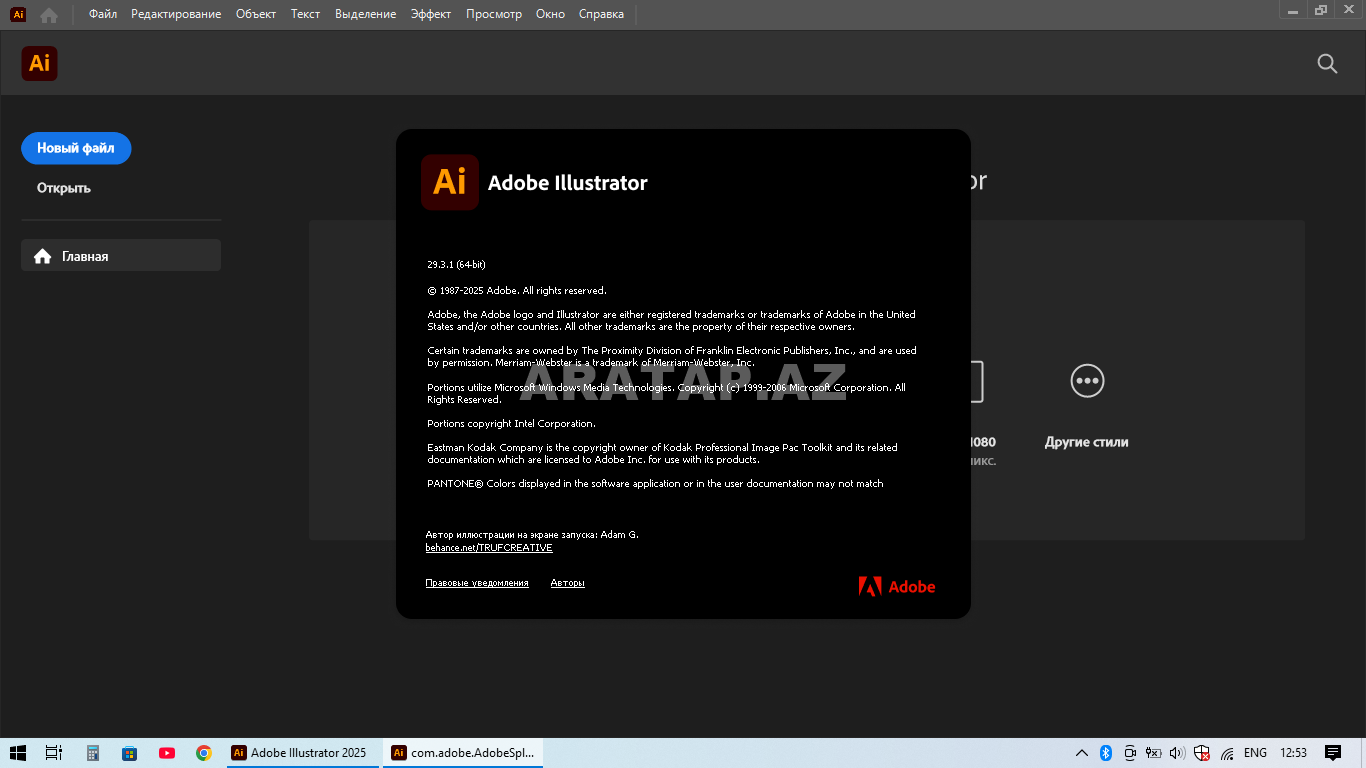Open the Microsoft Store taskbar icon
The width and height of the screenshot is (1366, 768).
tap(129, 753)
